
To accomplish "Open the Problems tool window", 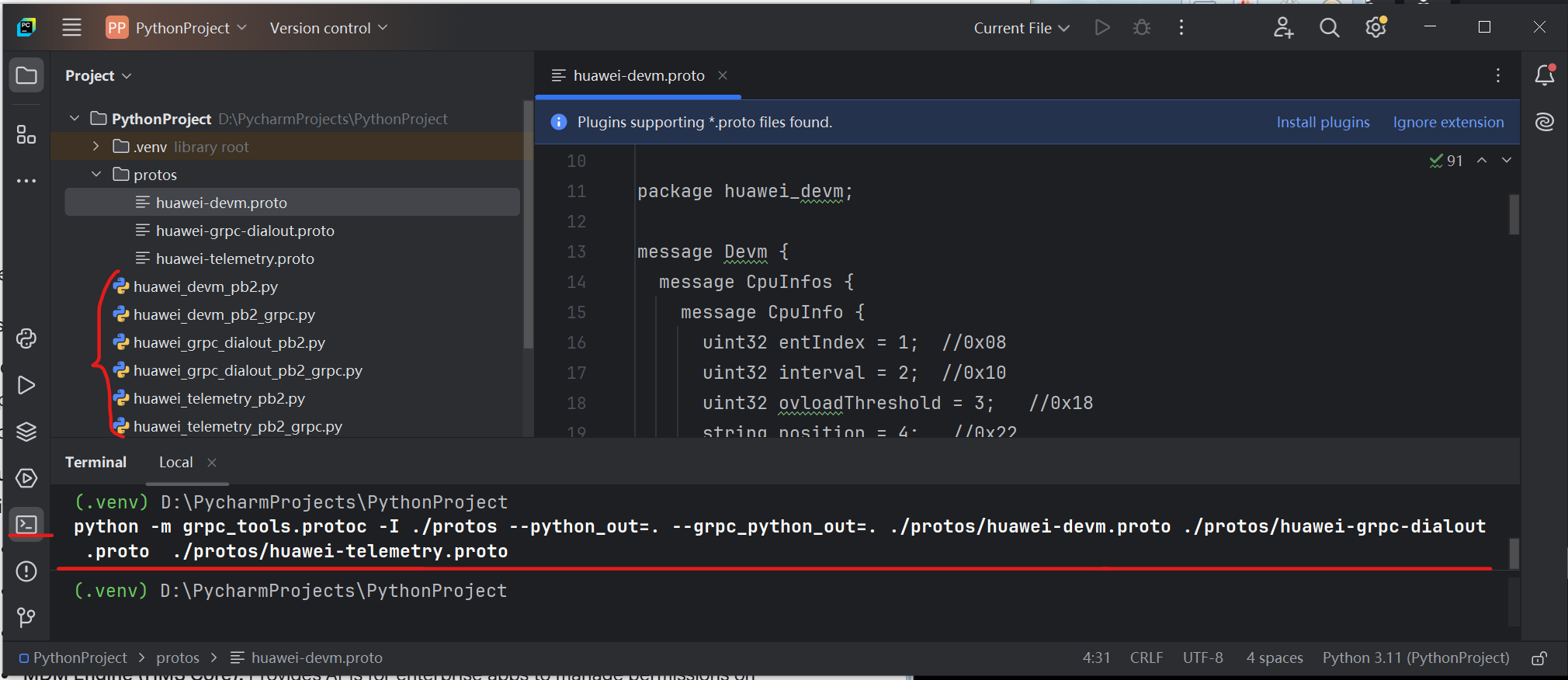I will [x=26, y=571].
